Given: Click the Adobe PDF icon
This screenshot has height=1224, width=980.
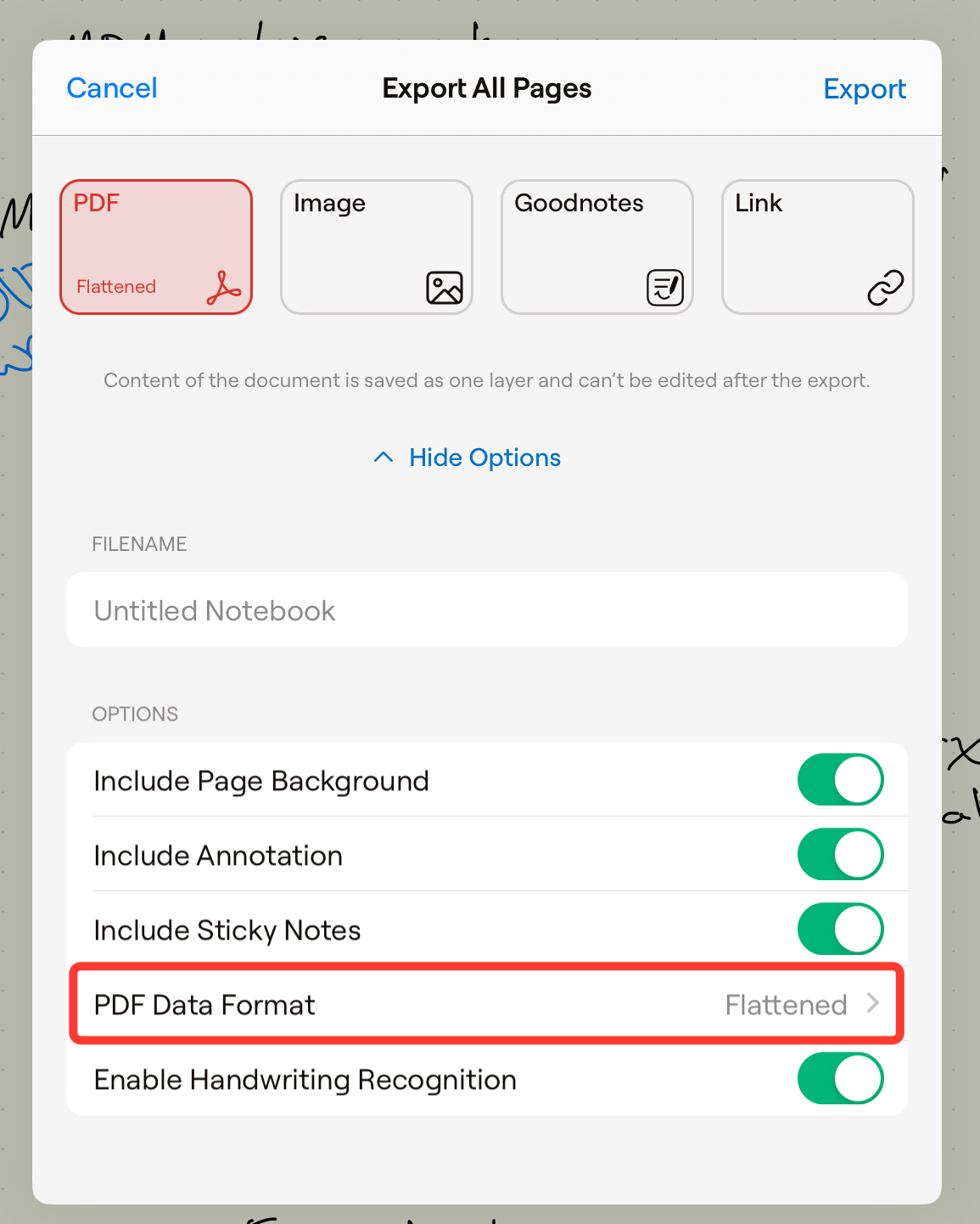Looking at the screenshot, I should pyautogui.click(x=224, y=288).
